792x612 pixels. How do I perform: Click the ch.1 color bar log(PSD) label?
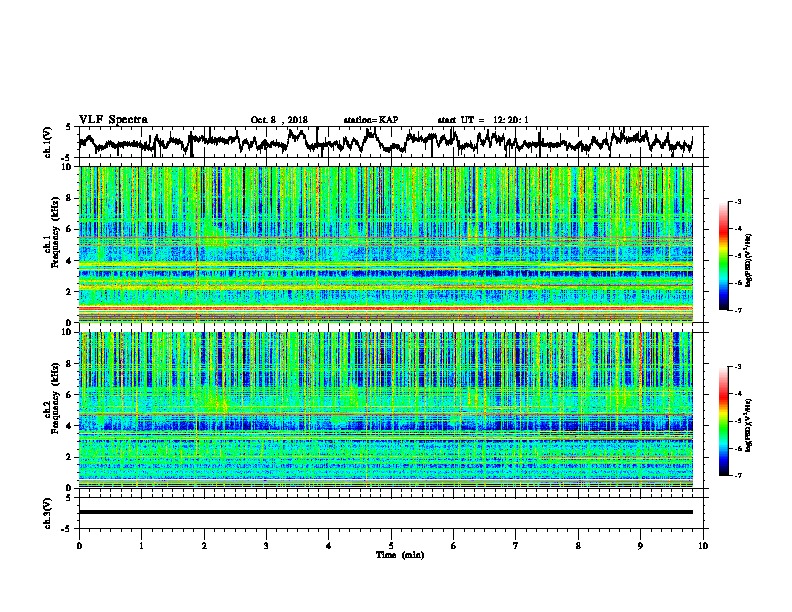click(x=749, y=260)
